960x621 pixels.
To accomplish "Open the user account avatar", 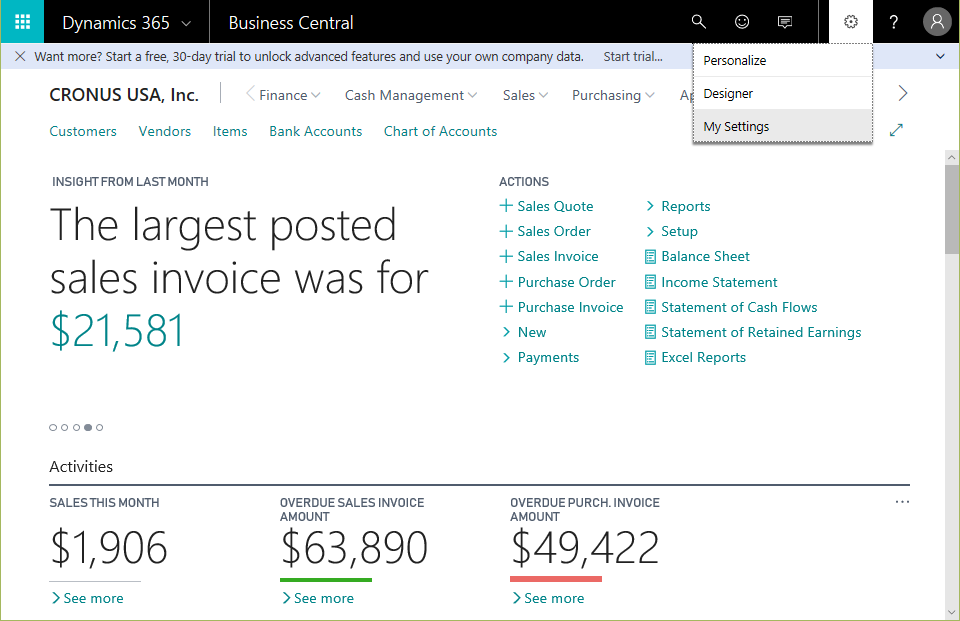I will pos(937,22).
